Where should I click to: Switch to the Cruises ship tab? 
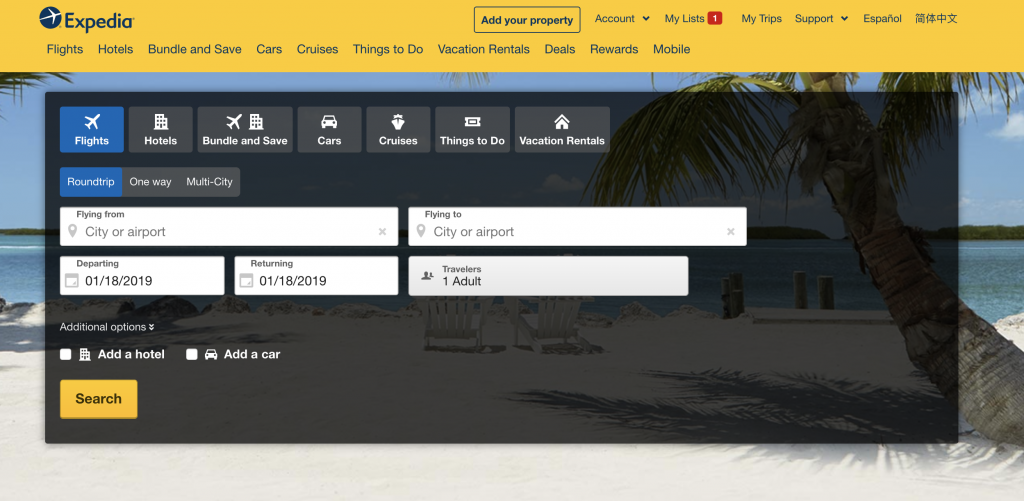tap(398, 129)
